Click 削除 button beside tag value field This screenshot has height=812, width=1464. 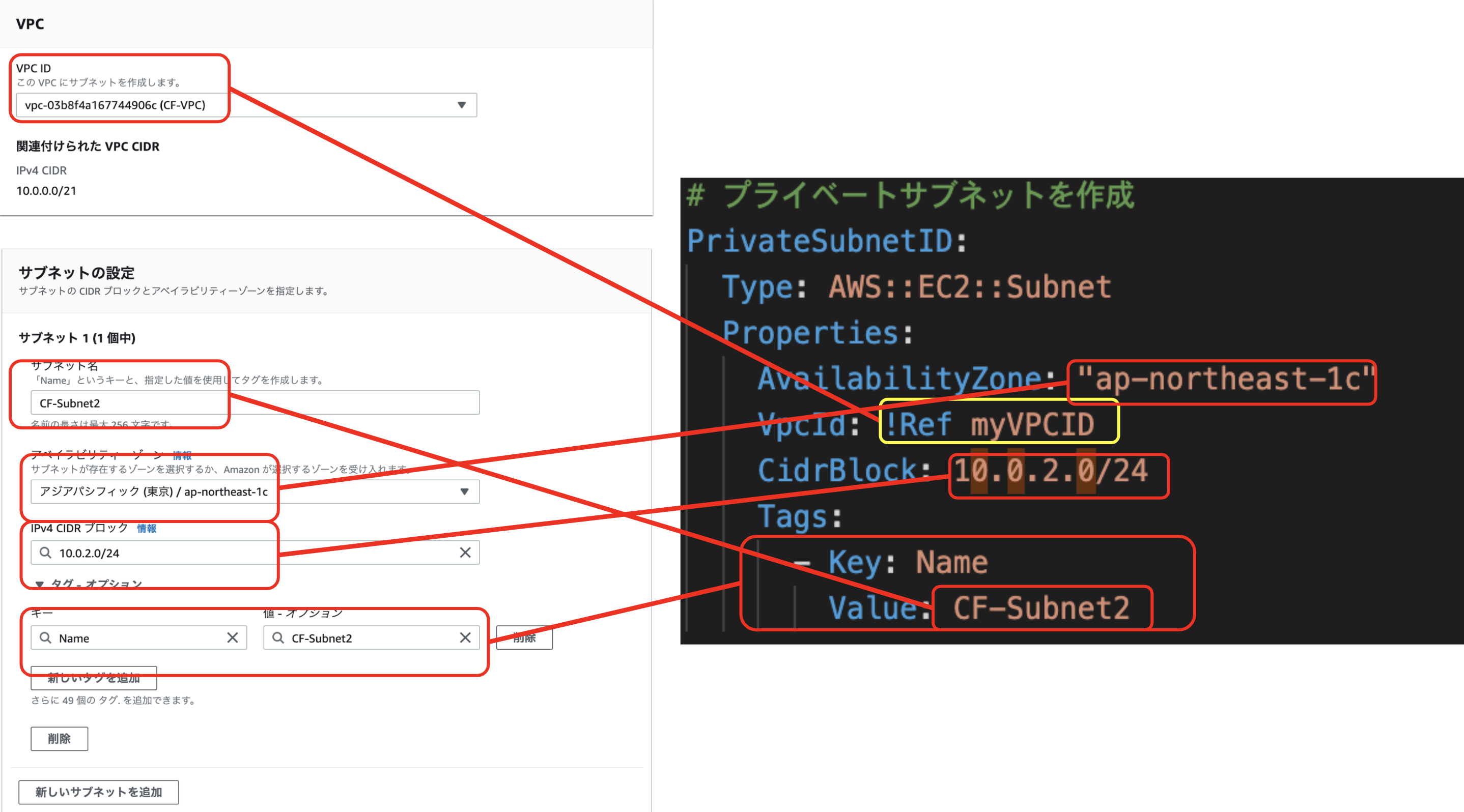[x=524, y=637]
